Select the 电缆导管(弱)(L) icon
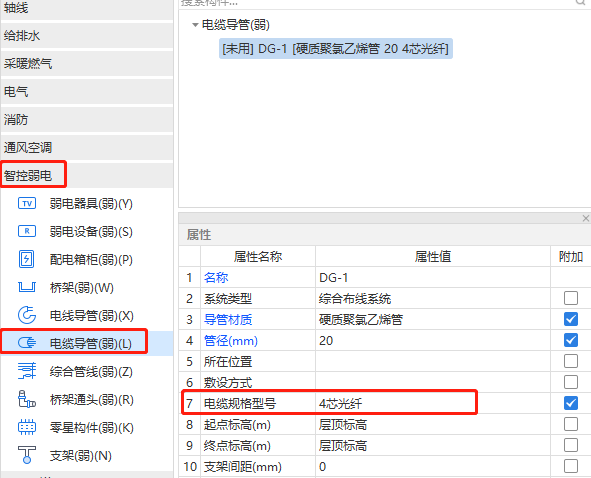 pyautogui.click(x=27, y=343)
